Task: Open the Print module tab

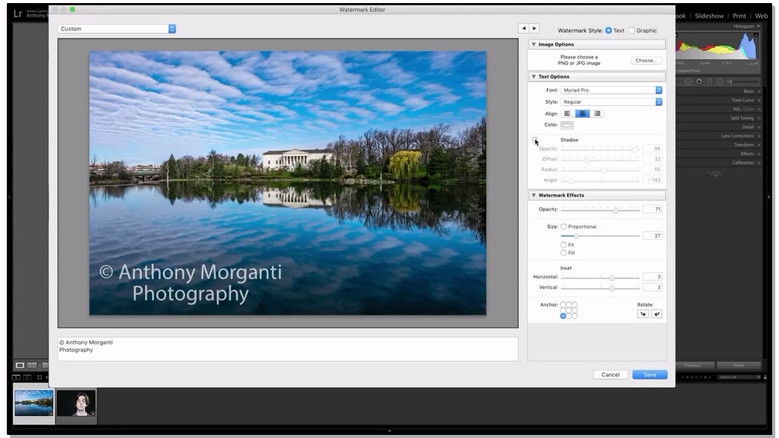Action: [x=739, y=16]
